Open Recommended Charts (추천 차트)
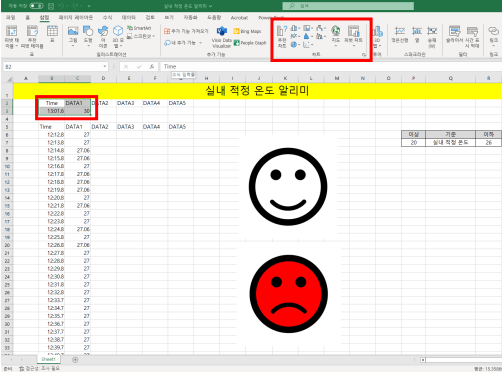Viewport: 502px width, 378px height. (x=282, y=37)
